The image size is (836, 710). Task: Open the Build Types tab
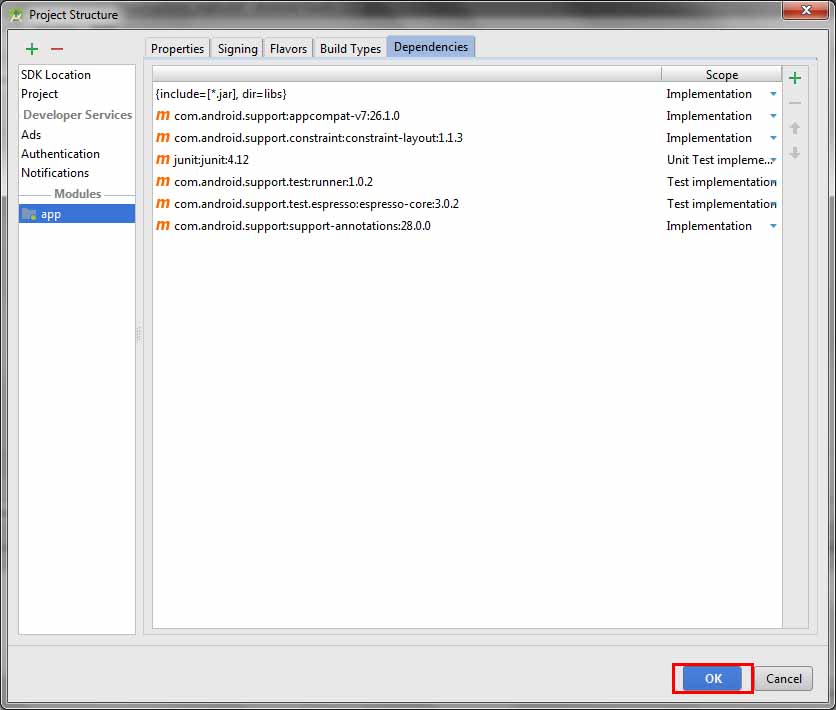350,47
